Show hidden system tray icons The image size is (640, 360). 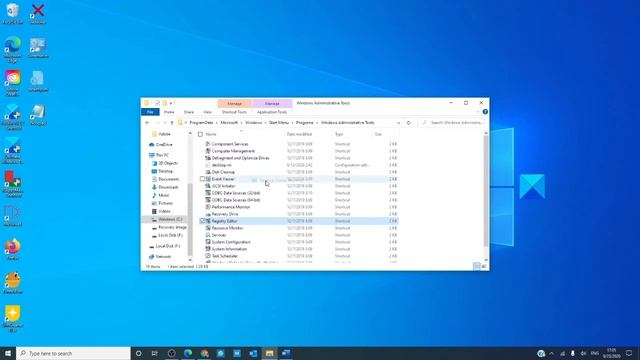552,353
